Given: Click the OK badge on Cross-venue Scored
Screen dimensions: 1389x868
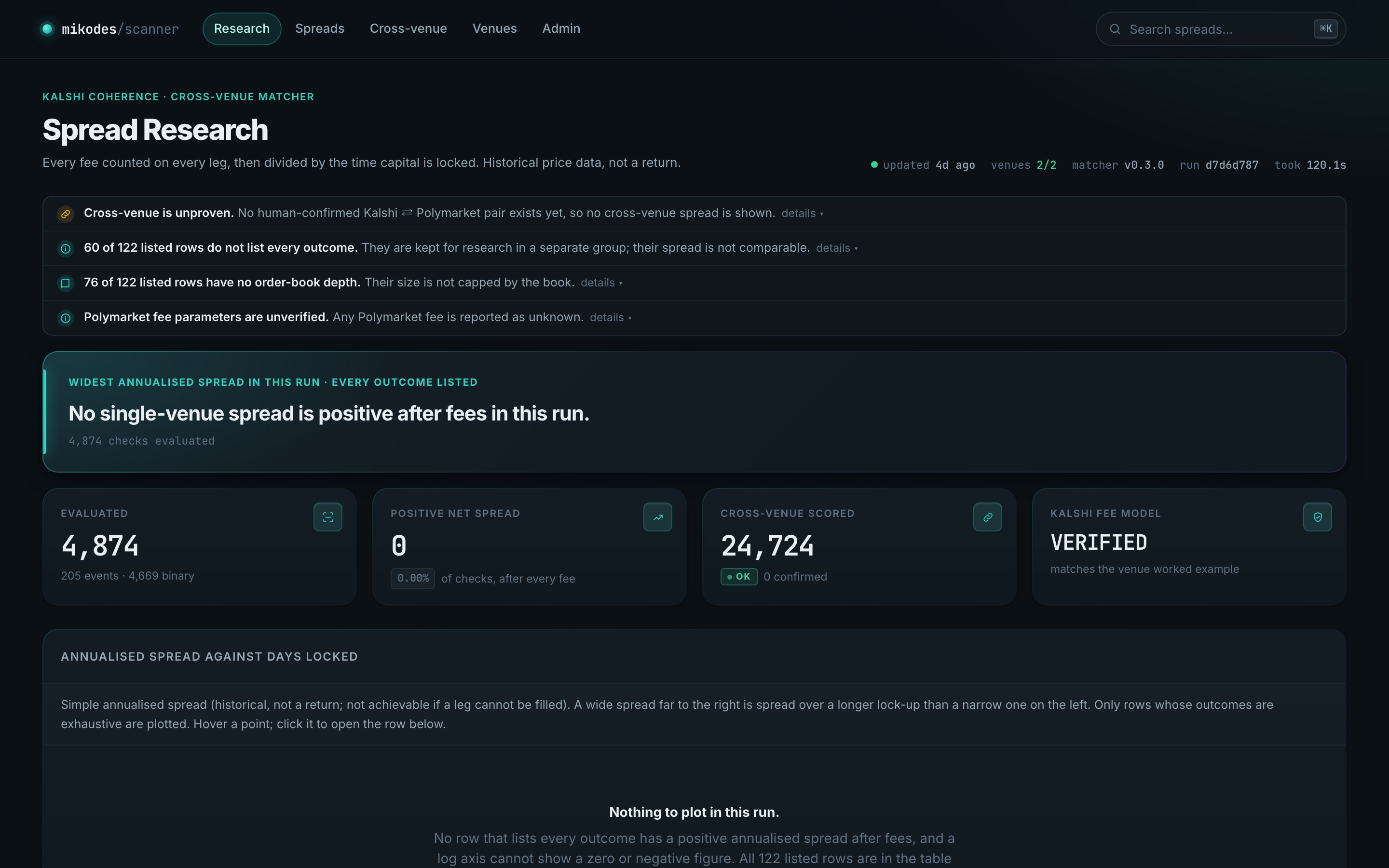Looking at the screenshot, I should click(739, 576).
